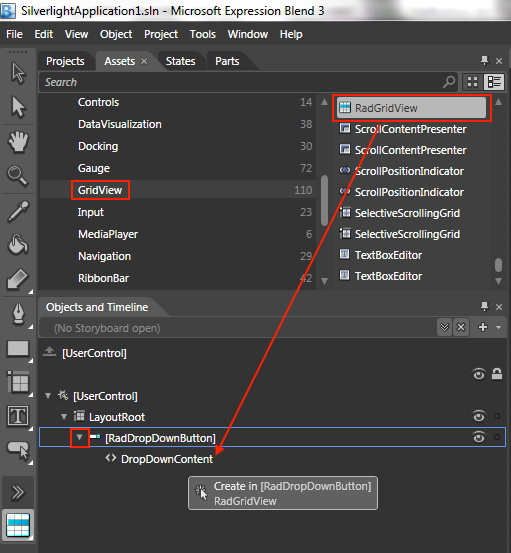Select the Paint Bucket tool
This screenshot has width=511, height=553.
[x=18, y=244]
